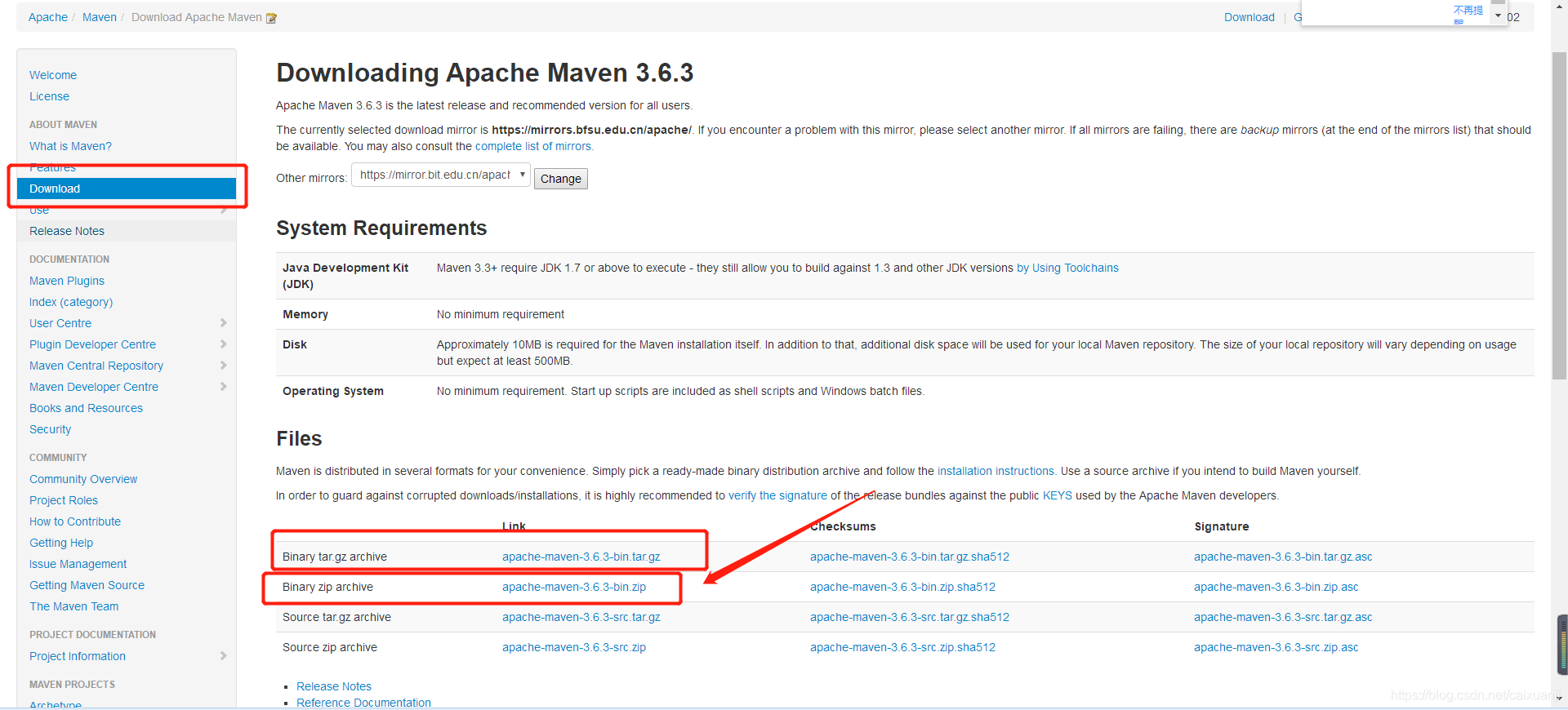This screenshot has width=1568, height=710.
Task: Open Maven Plugins sidebar link
Action: point(67,281)
